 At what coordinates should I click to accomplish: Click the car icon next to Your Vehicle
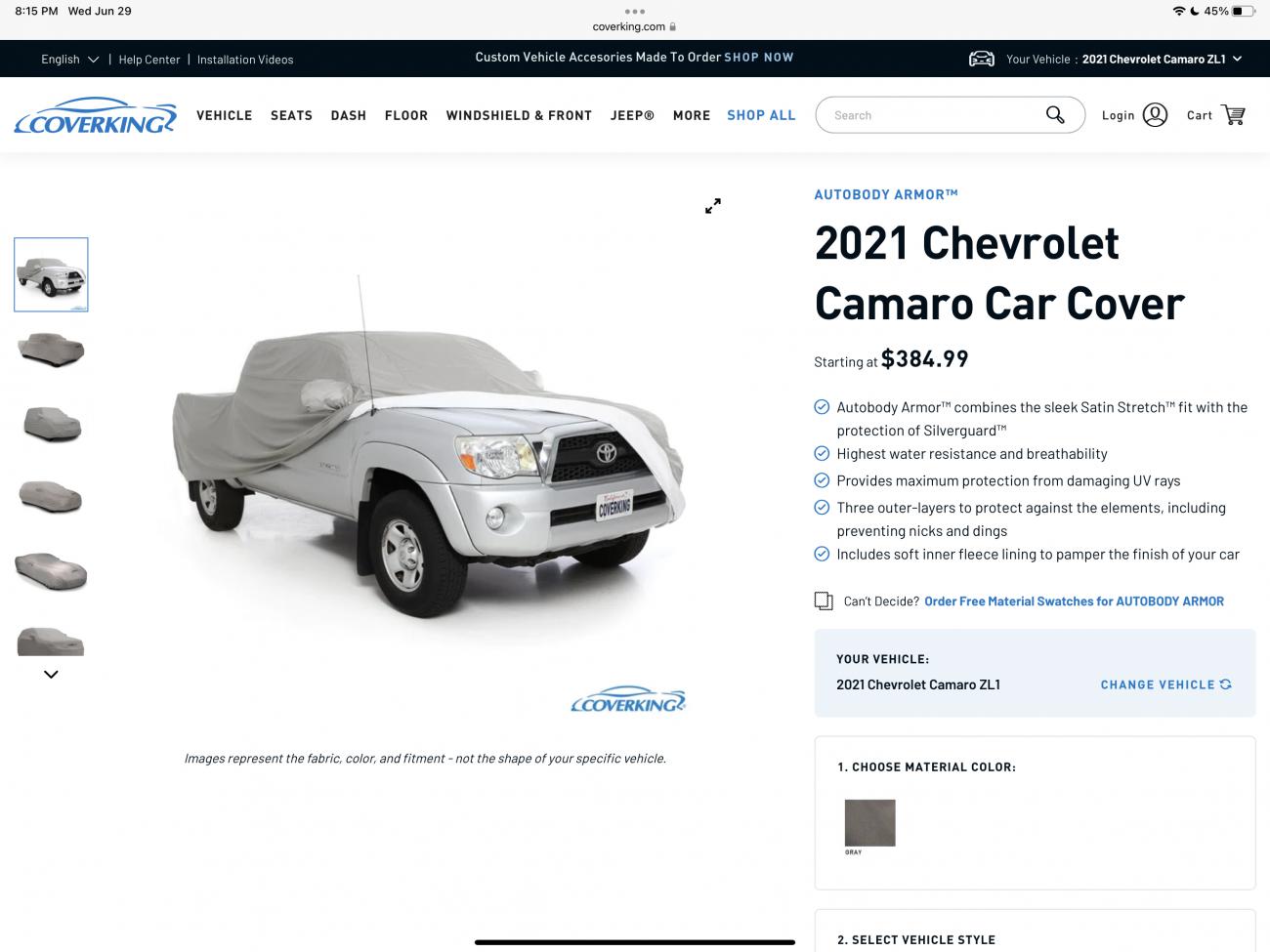point(982,59)
